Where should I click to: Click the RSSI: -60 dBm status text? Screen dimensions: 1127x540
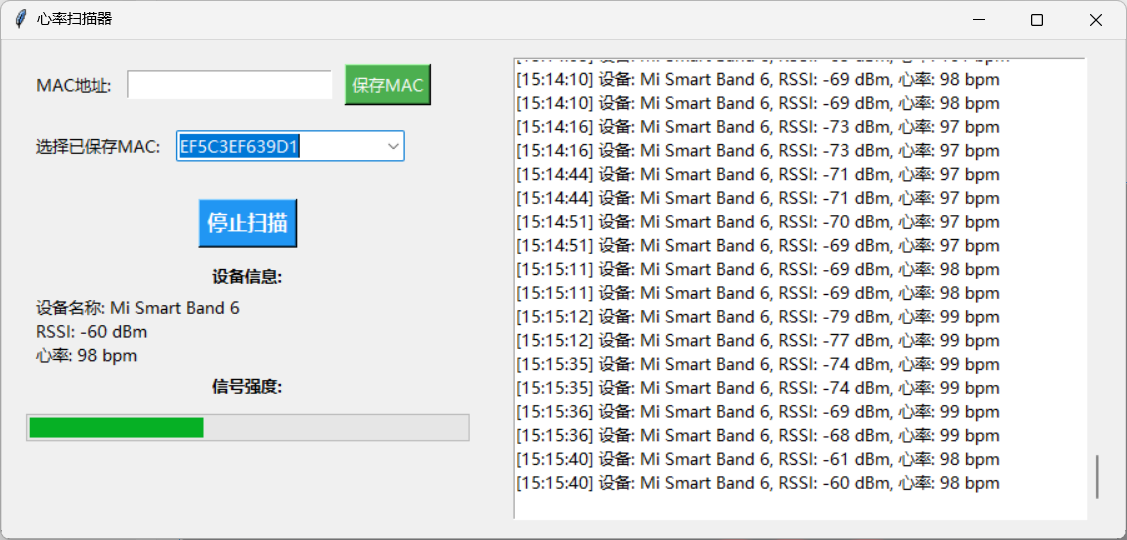tap(91, 332)
